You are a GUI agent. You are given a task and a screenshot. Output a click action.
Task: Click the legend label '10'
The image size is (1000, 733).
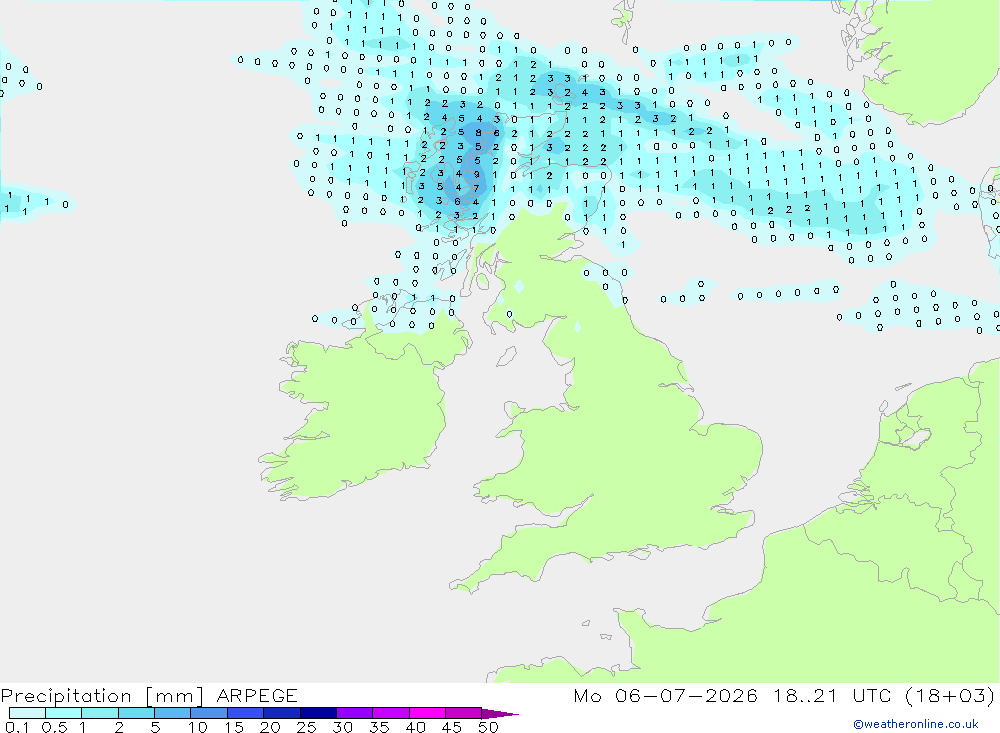[198, 727]
